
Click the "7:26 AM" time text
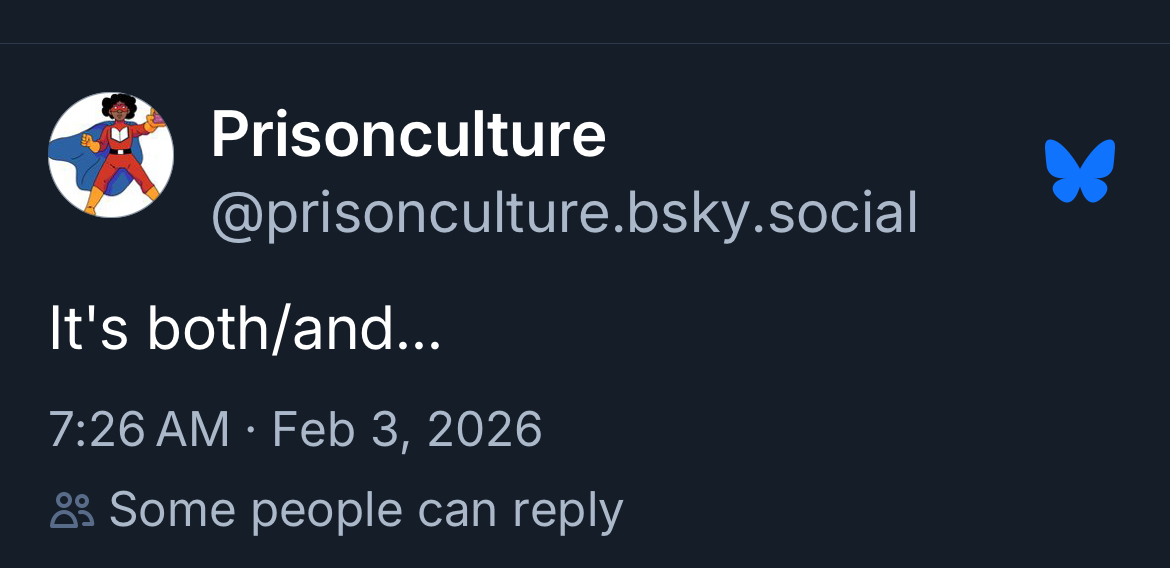point(139,430)
